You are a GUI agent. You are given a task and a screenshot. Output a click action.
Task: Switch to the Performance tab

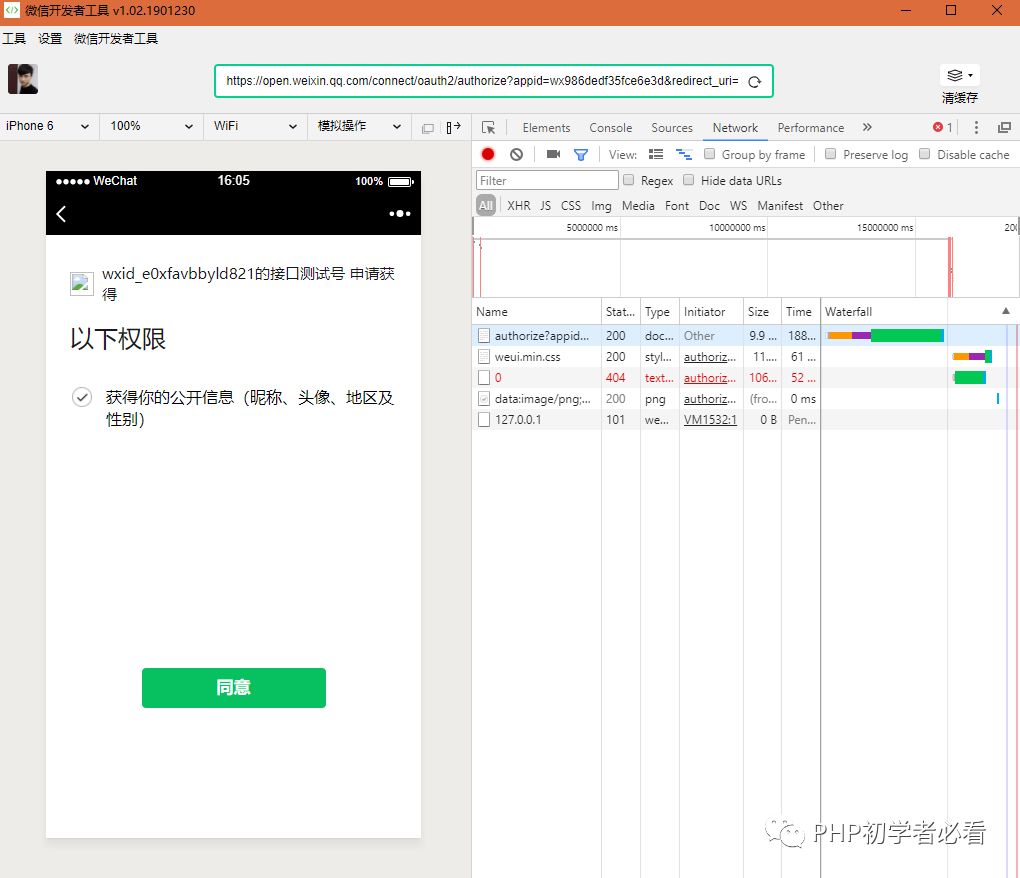pyautogui.click(x=811, y=128)
